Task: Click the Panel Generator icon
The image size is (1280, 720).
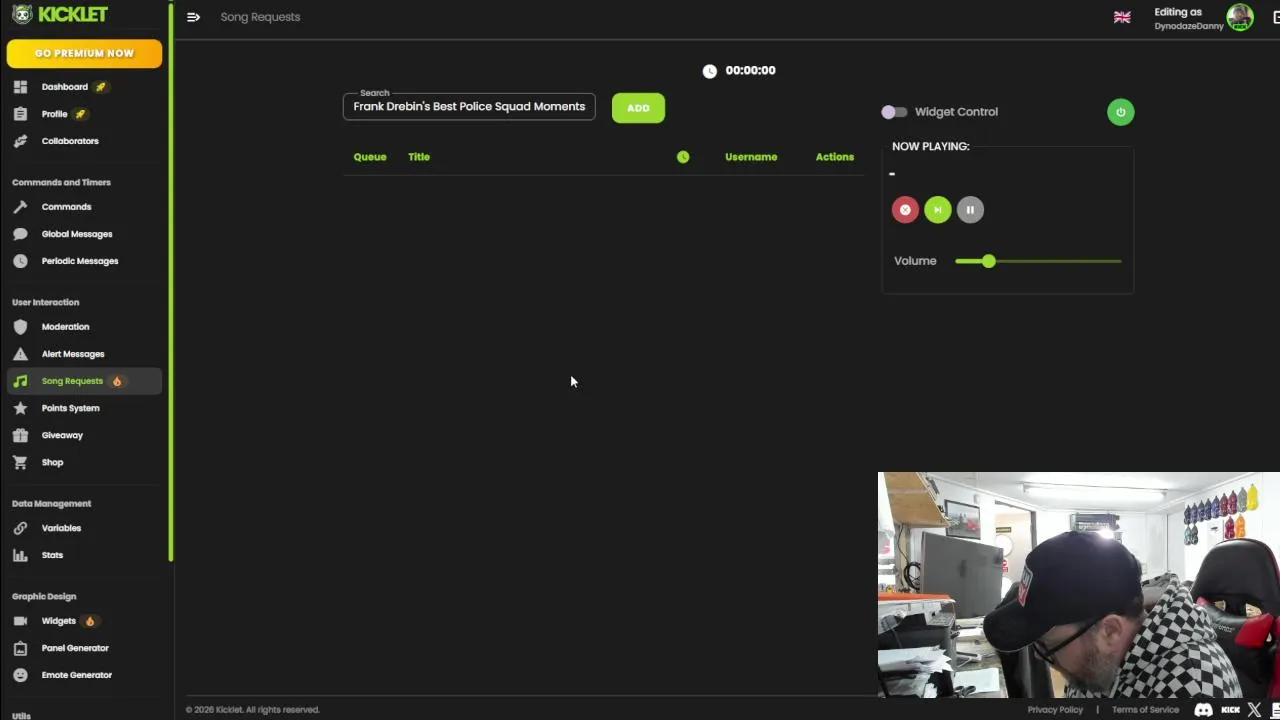Action: coord(20,648)
